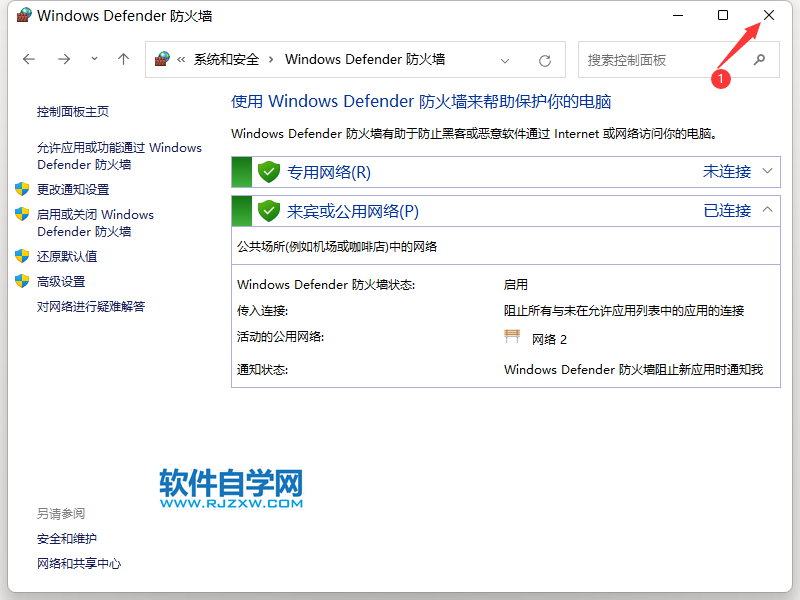Minimize the Windows Defender 防火墙 window
Screen dimensions: 800x600
(x=678, y=15)
